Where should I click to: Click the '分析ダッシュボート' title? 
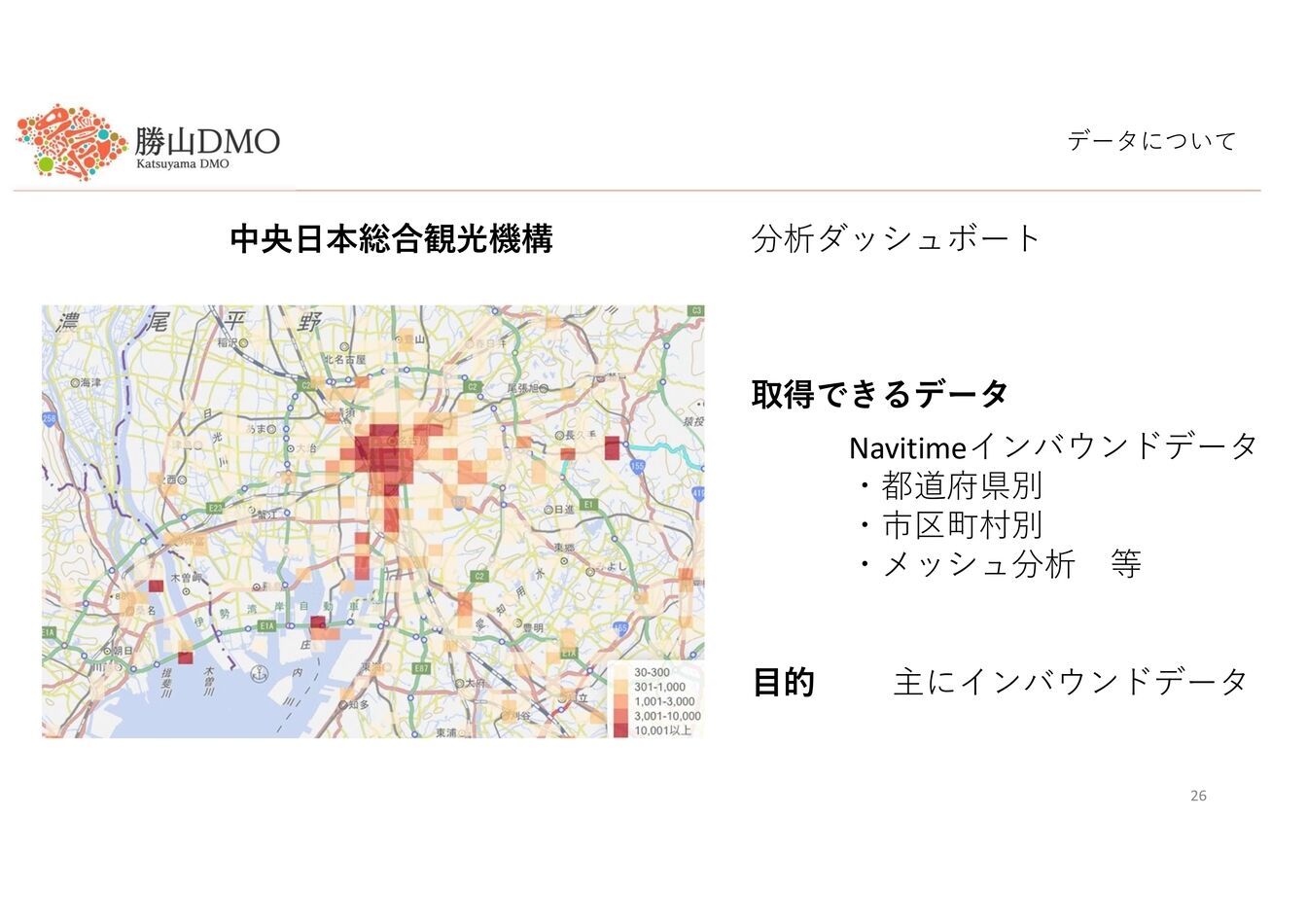pos(896,238)
